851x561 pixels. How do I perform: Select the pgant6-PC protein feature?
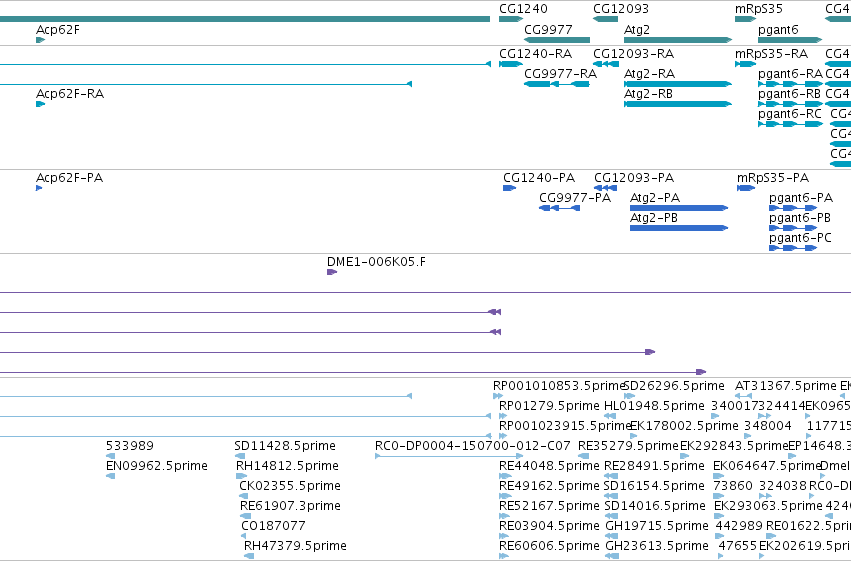pyautogui.click(x=793, y=248)
